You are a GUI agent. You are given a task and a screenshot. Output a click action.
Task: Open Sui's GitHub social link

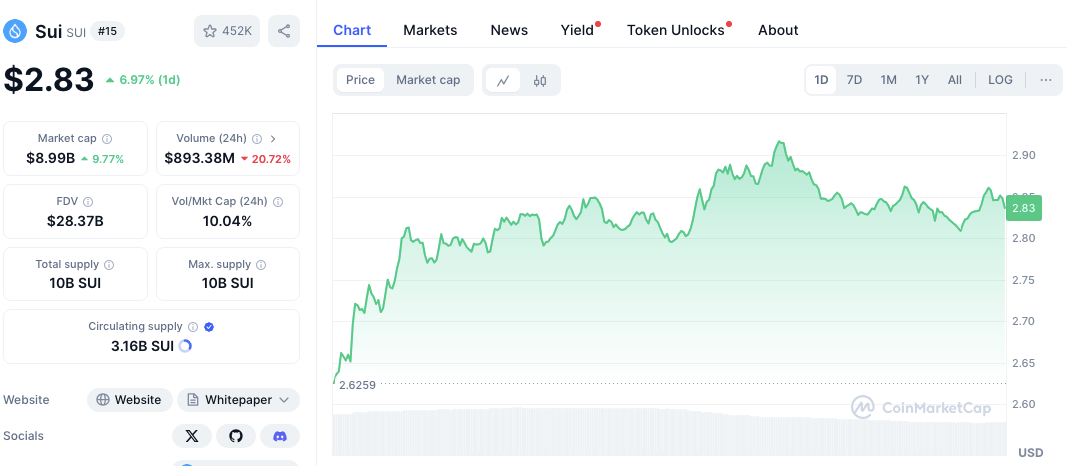[236, 436]
